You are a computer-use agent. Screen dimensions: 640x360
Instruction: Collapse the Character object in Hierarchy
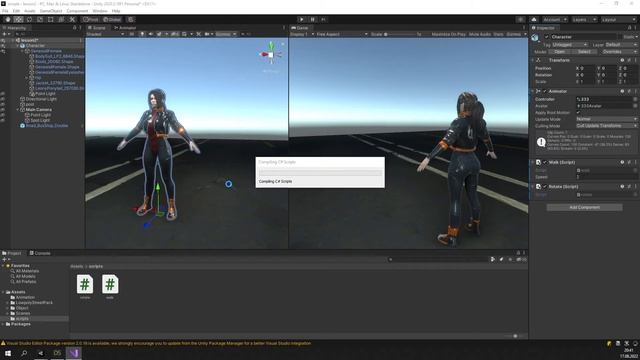[18, 46]
